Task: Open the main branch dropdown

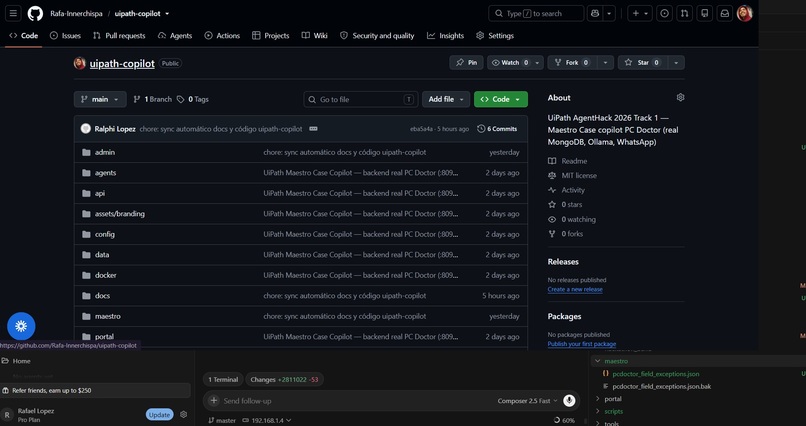Action: coord(100,99)
